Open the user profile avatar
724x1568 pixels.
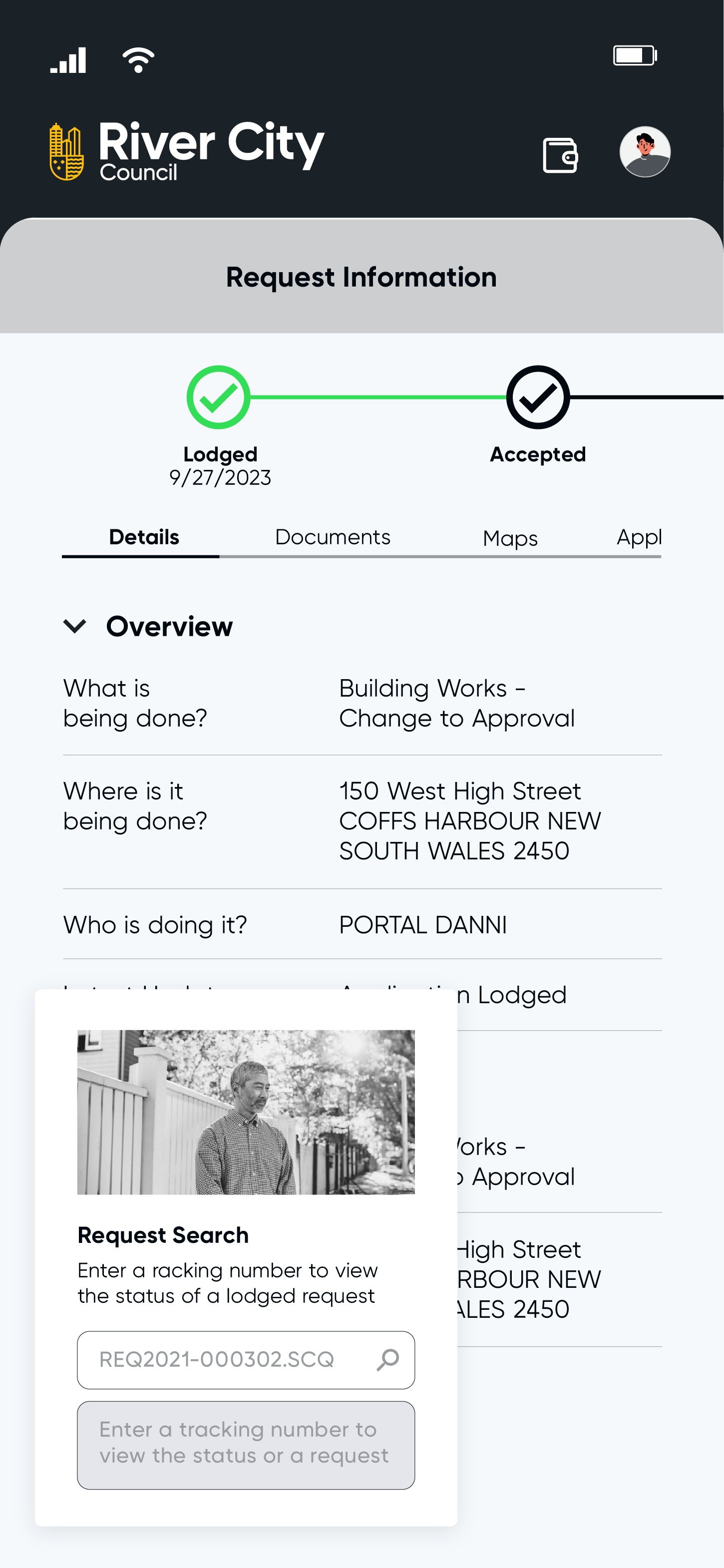(645, 152)
